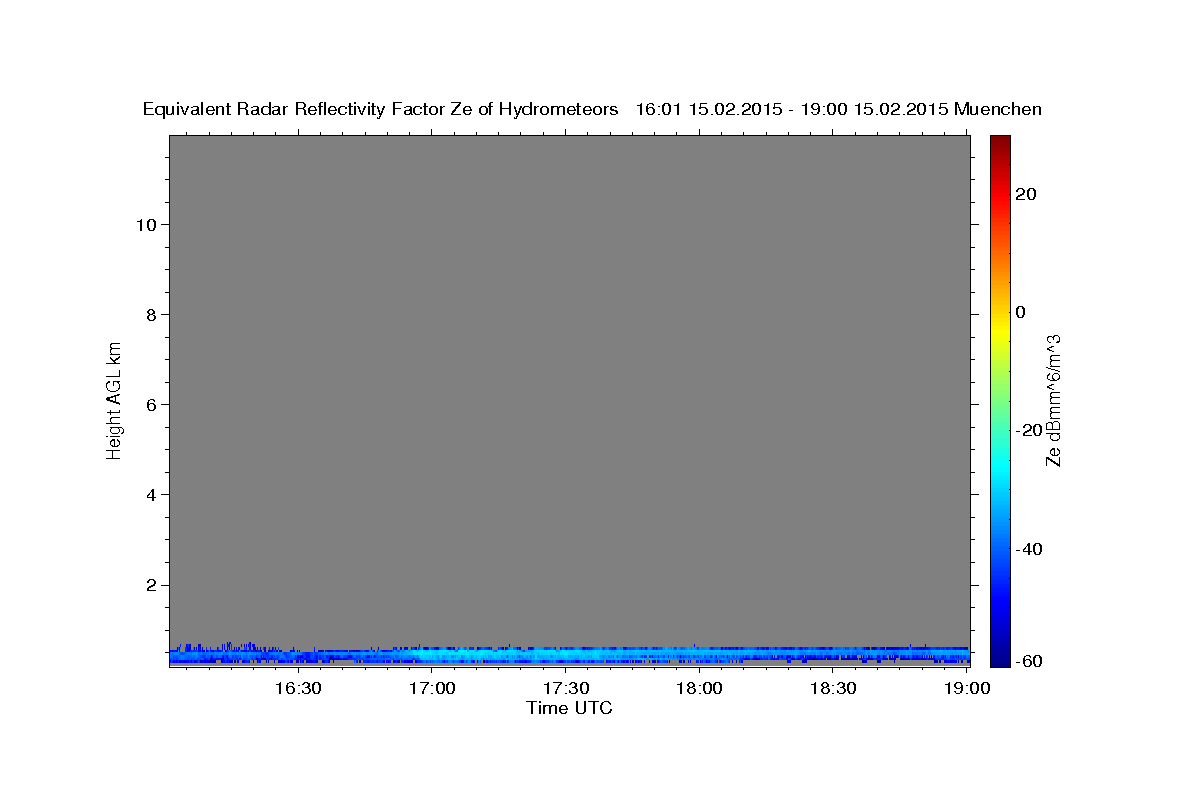The image size is (1200, 800).
Task: Click the '17:00' time tick label
Action: click(x=432, y=689)
